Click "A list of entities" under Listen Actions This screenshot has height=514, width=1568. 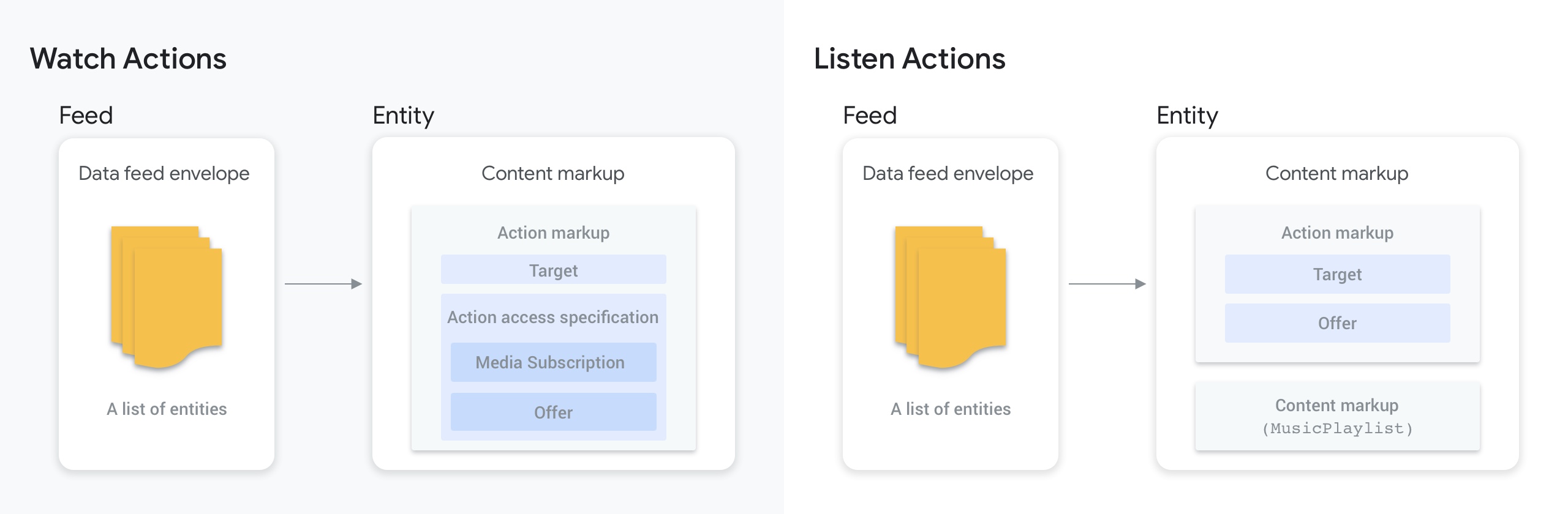pos(951,409)
